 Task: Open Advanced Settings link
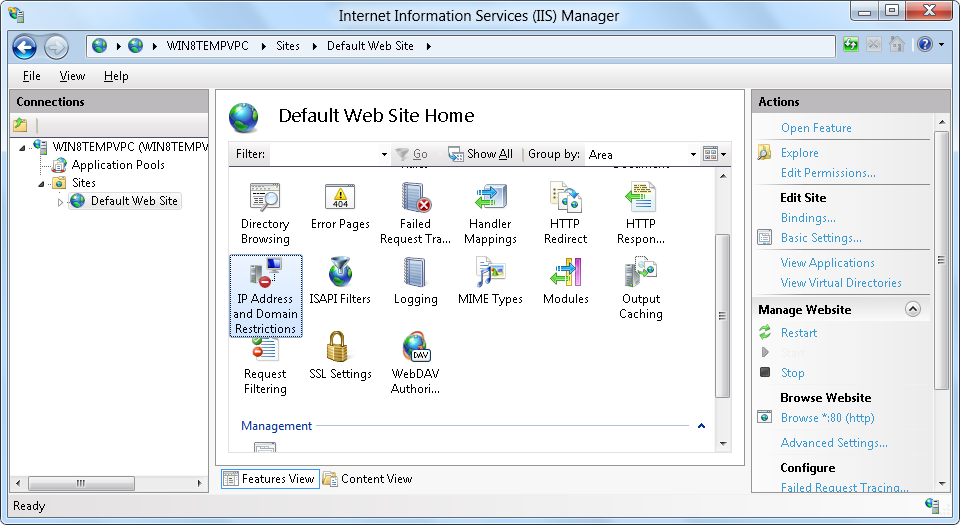click(834, 442)
